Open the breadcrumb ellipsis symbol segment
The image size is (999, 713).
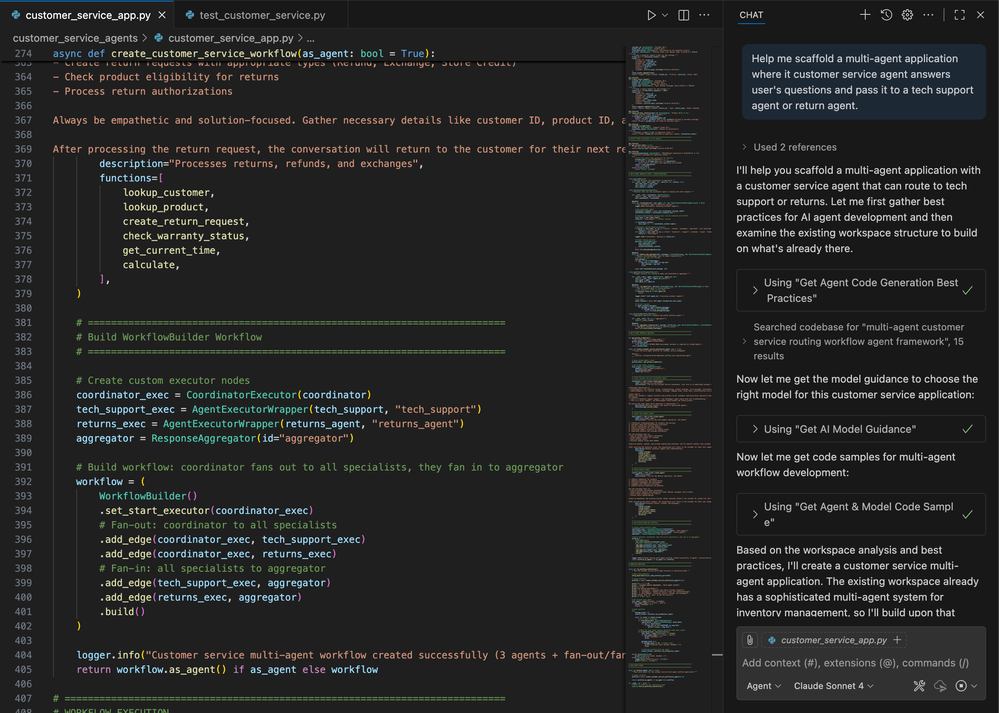pyautogui.click(x=311, y=38)
